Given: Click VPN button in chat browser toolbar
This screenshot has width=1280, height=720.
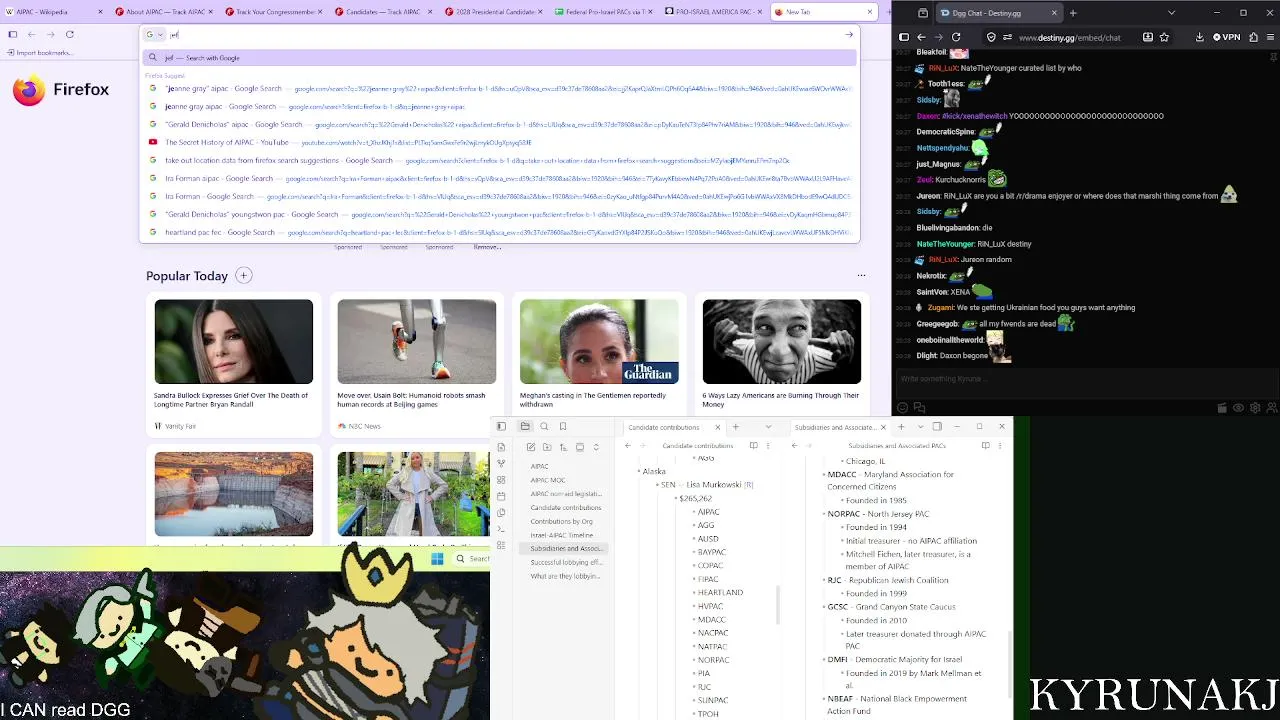Looking at the screenshot, I should point(1226,37).
